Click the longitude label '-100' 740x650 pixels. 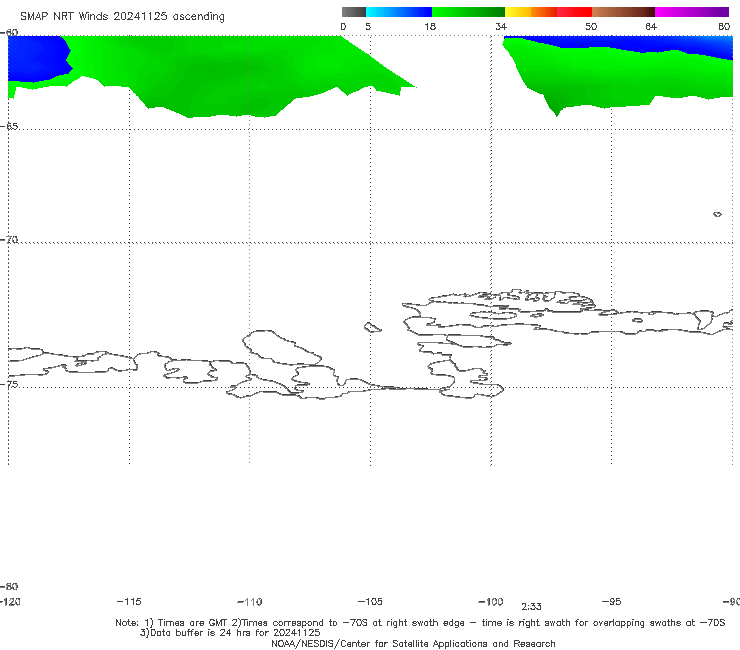coord(491,601)
